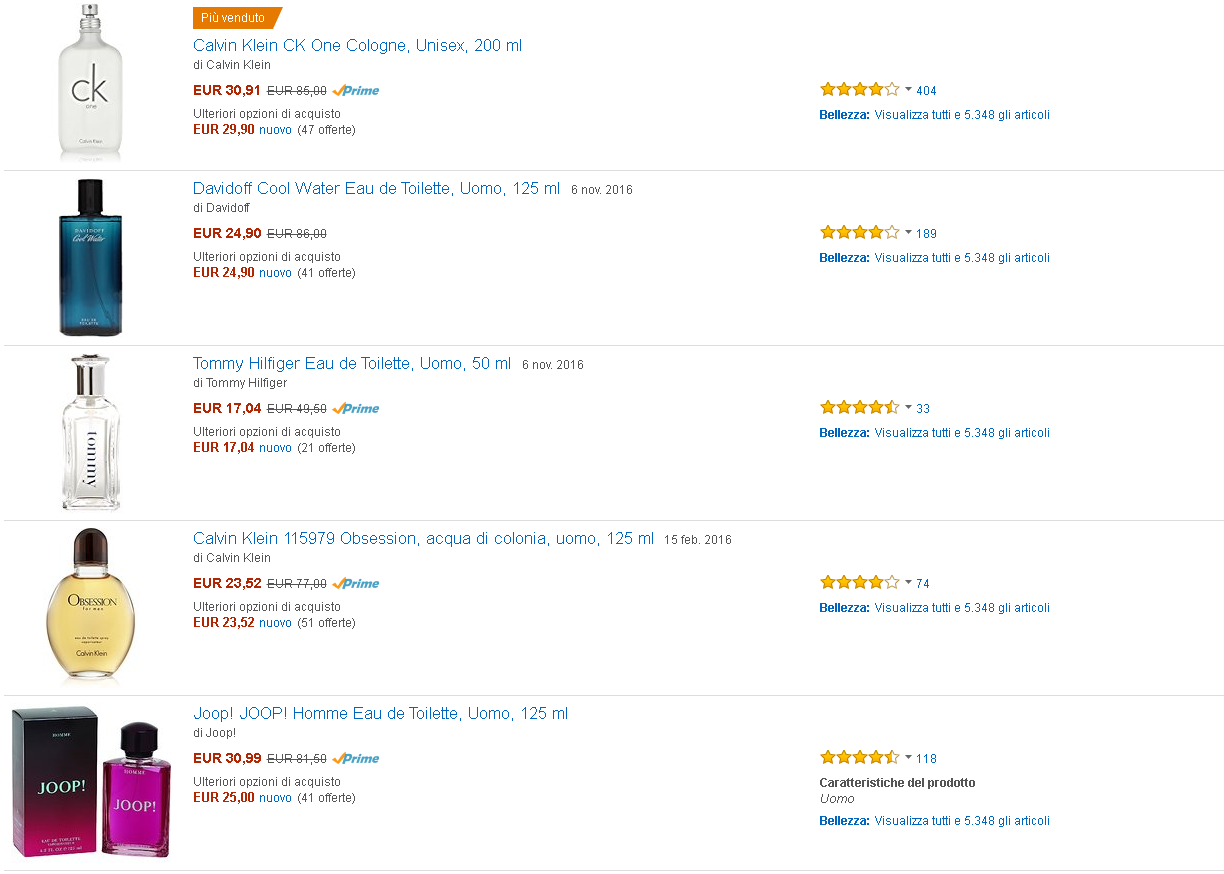Viewport: 1224px width, 874px height.
Task: Open Tommy Hilfiger Eau de Toilette title
Action: tap(351, 364)
